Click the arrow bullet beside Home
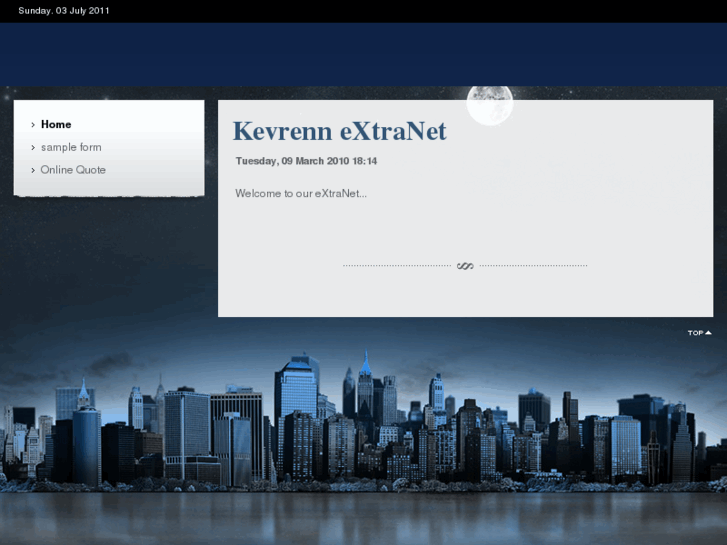Image resolution: width=727 pixels, height=545 pixels. pyautogui.click(x=33, y=125)
